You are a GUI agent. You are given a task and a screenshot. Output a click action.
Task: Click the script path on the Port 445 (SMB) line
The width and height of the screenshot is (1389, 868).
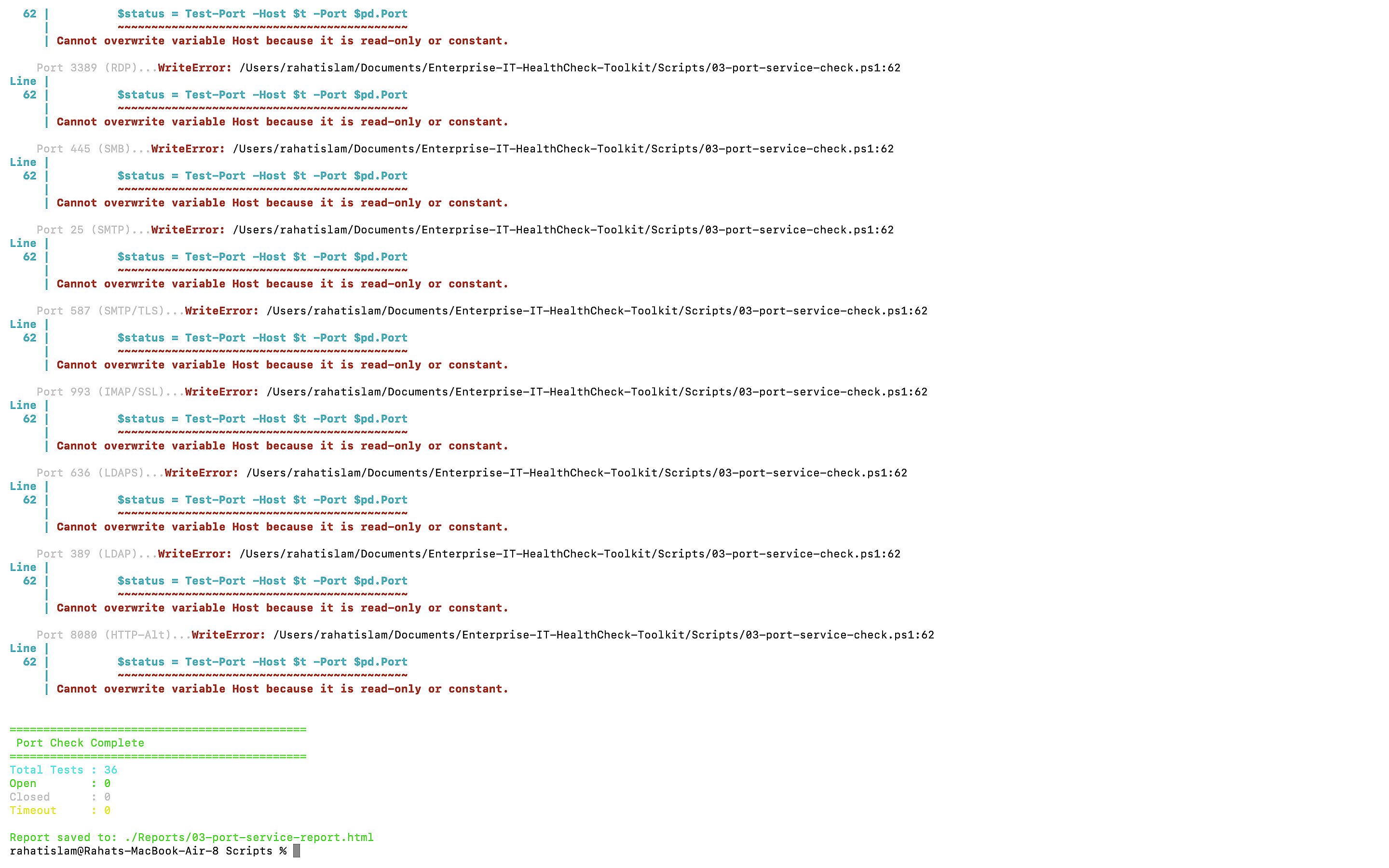click(x=563, y=149)
